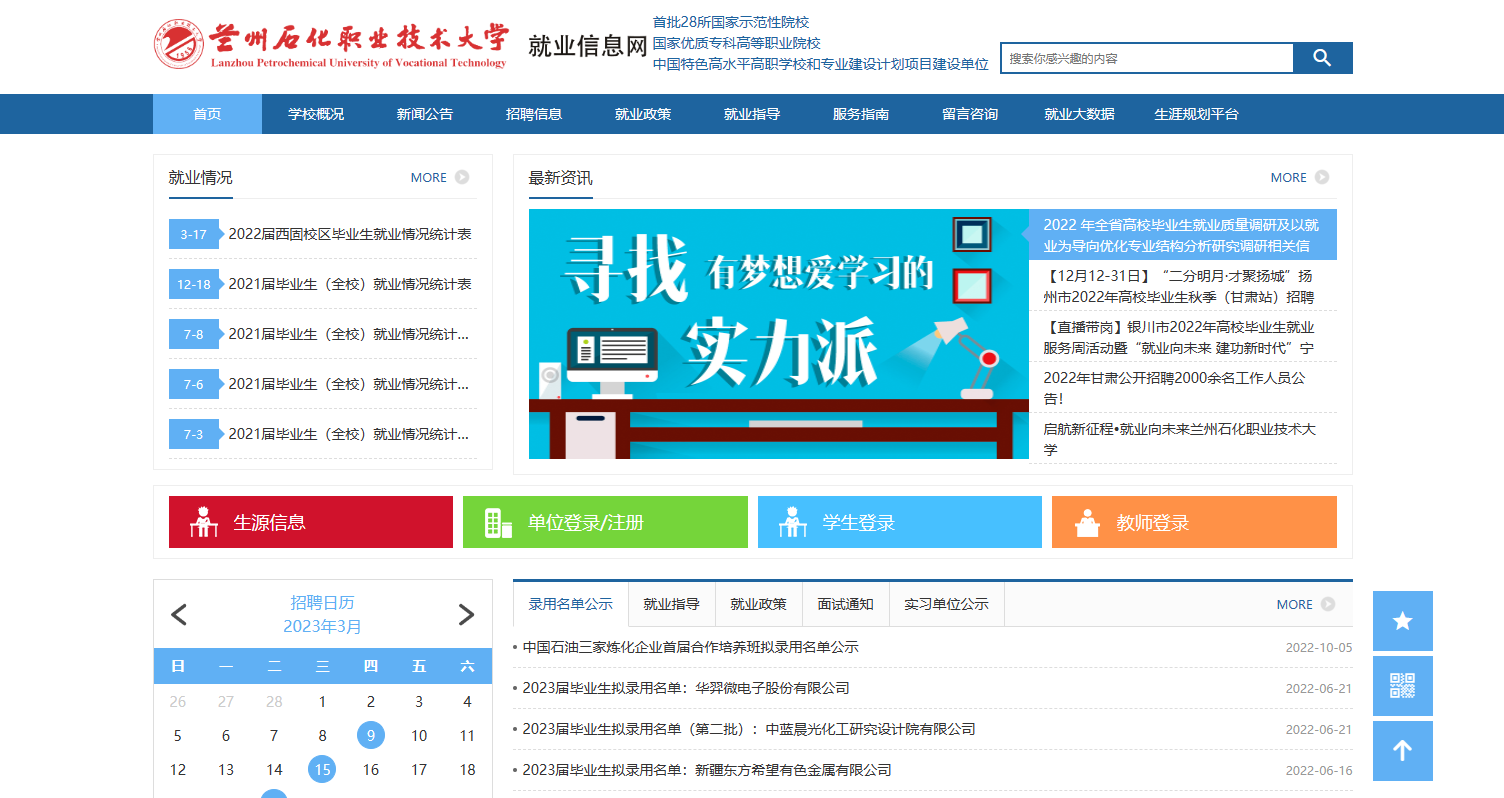Advance calendar to next month
This screenshot has width=1504, height=798.
coord(466,615)
